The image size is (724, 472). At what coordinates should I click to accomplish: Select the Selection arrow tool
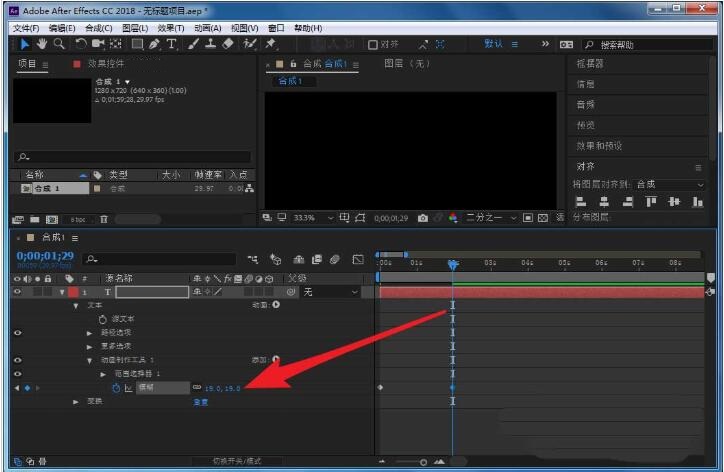click(24, 44)
